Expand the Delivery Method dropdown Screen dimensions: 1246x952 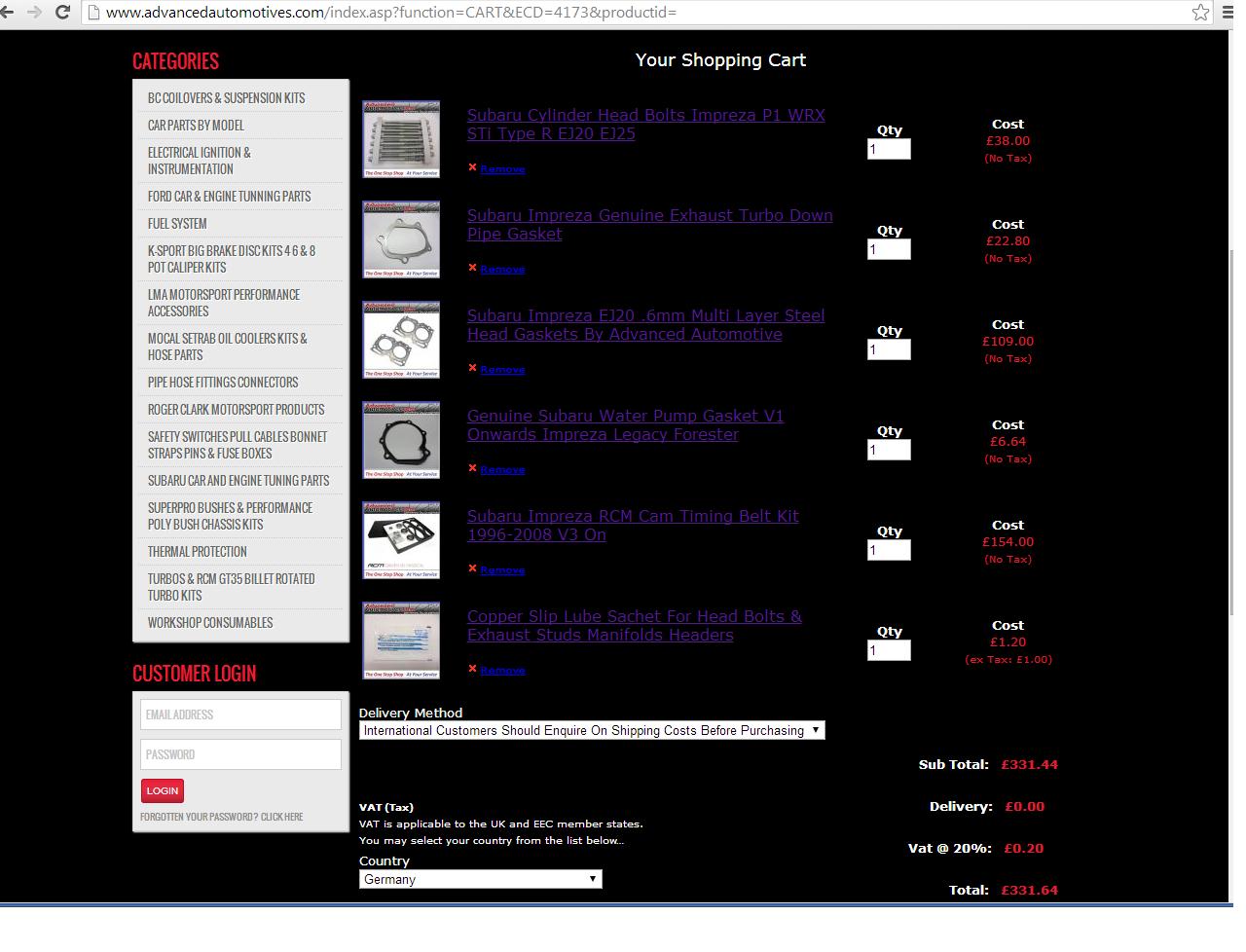click(x=592, y=730)
